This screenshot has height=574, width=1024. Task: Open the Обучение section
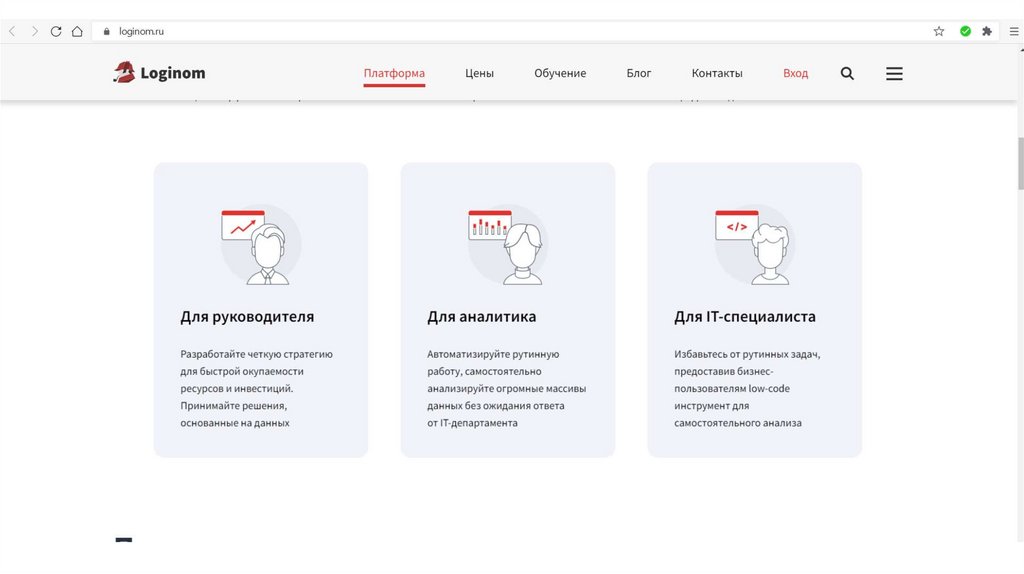click(560, 73)
